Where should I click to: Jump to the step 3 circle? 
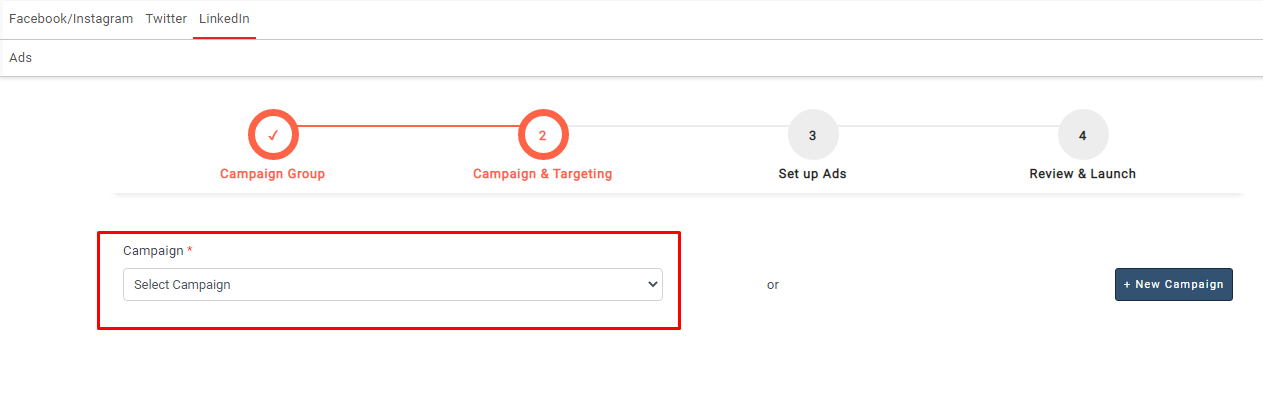[x=813, y=135]
